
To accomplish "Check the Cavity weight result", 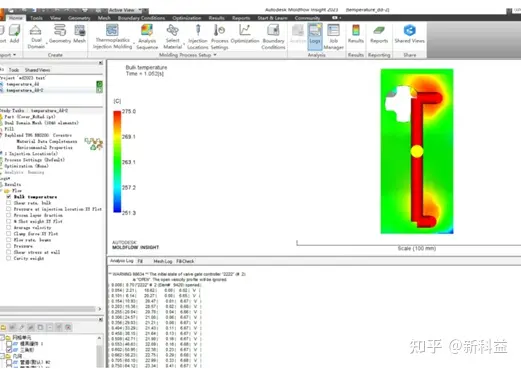I will click(9, 258).
